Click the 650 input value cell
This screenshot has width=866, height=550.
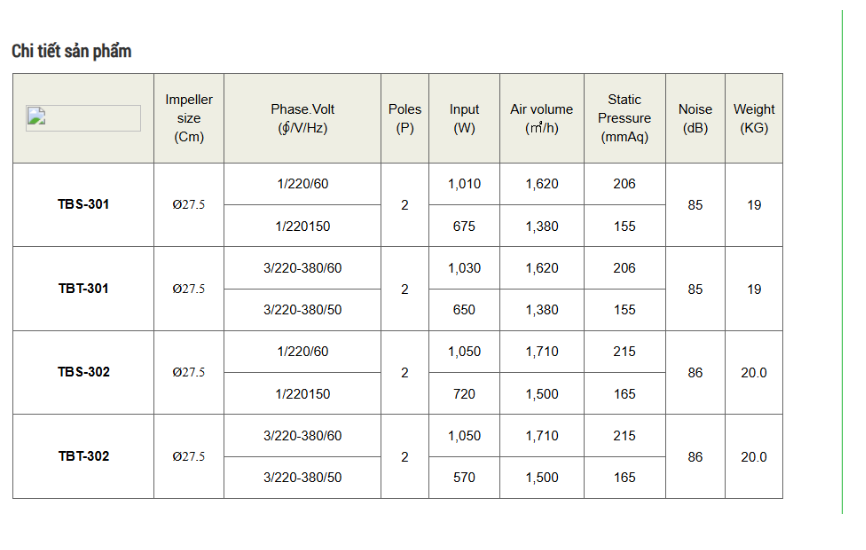click(x=464, y=310)
